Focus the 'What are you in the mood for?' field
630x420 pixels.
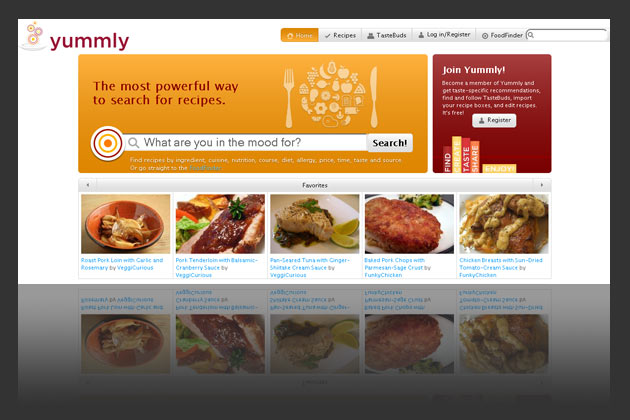coord(245,142)
